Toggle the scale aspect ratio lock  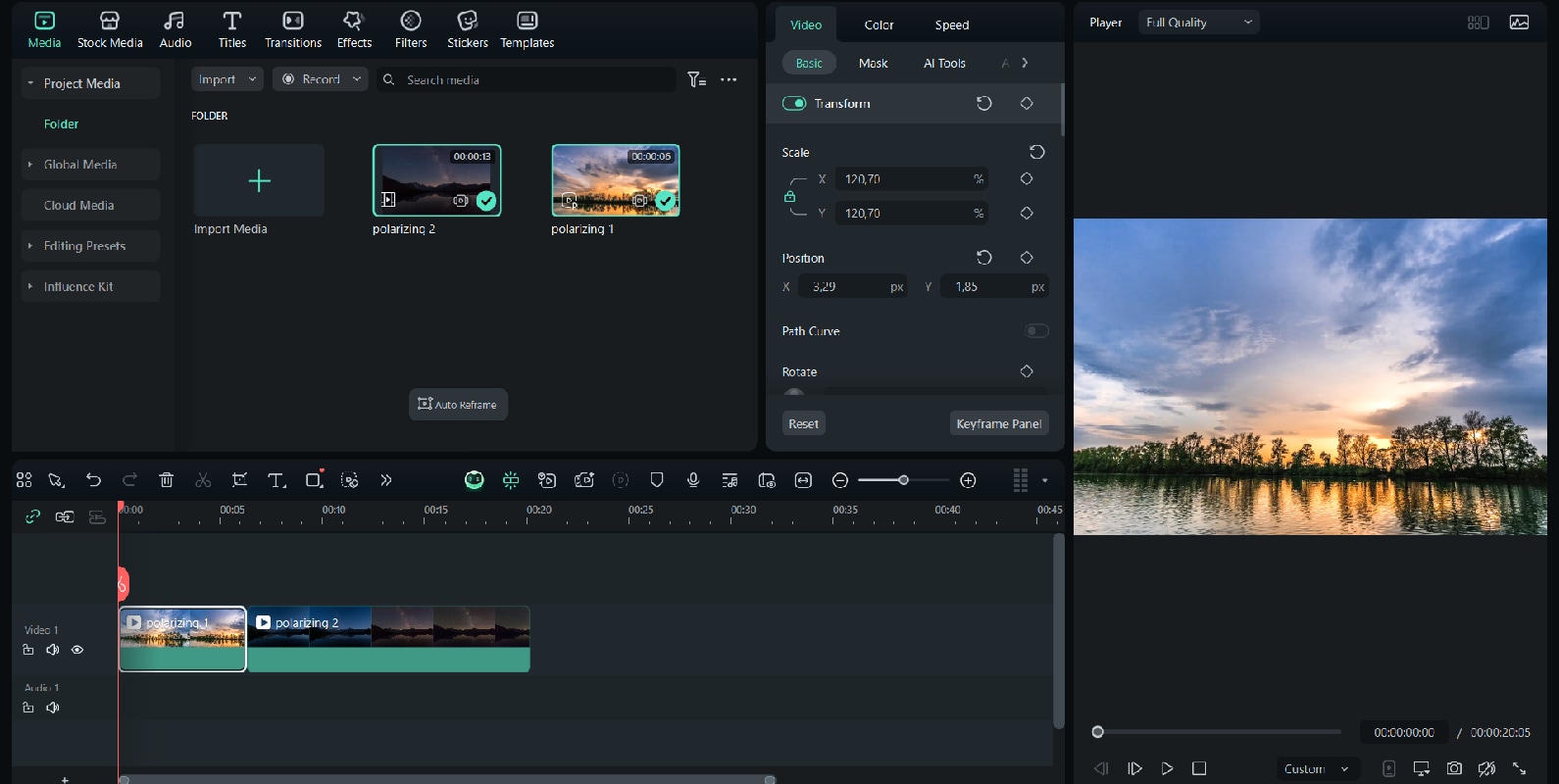point(789,196)
